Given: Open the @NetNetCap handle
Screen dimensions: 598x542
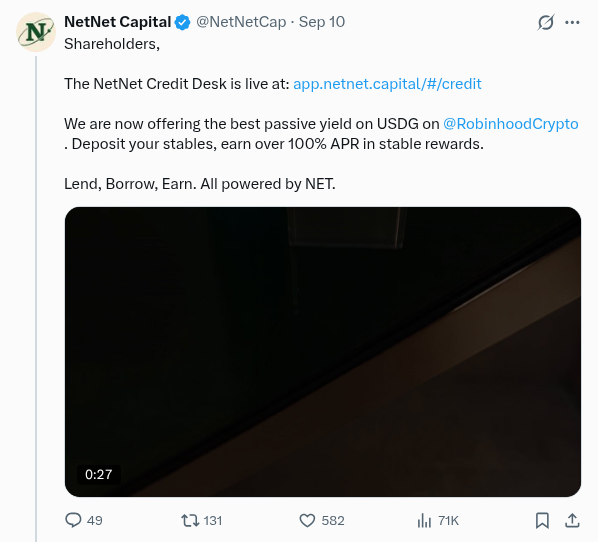Looking at the screenshot, I should (241, 22).
